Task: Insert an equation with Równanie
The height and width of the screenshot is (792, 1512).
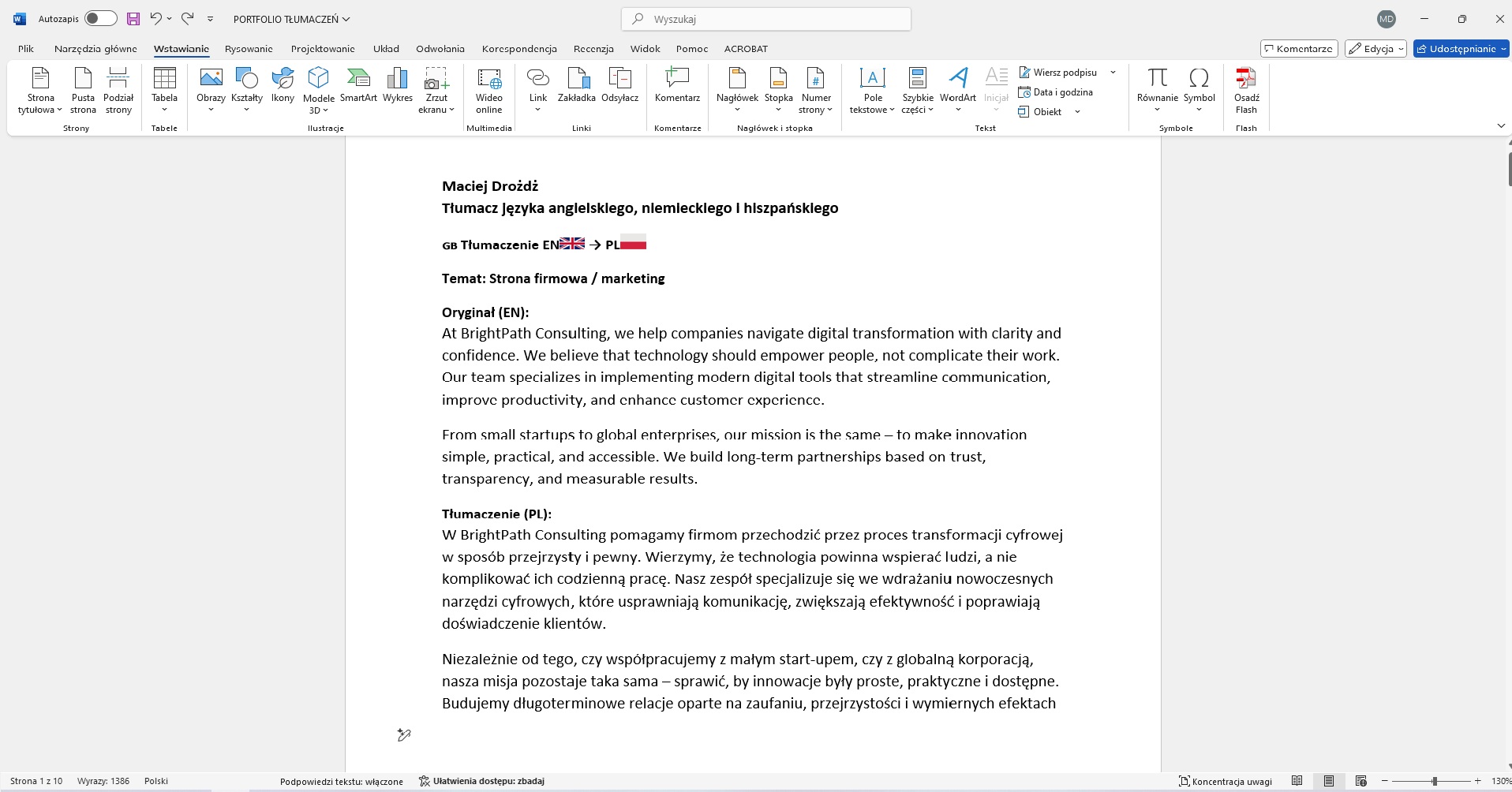Action: (x=1158, y=91)
